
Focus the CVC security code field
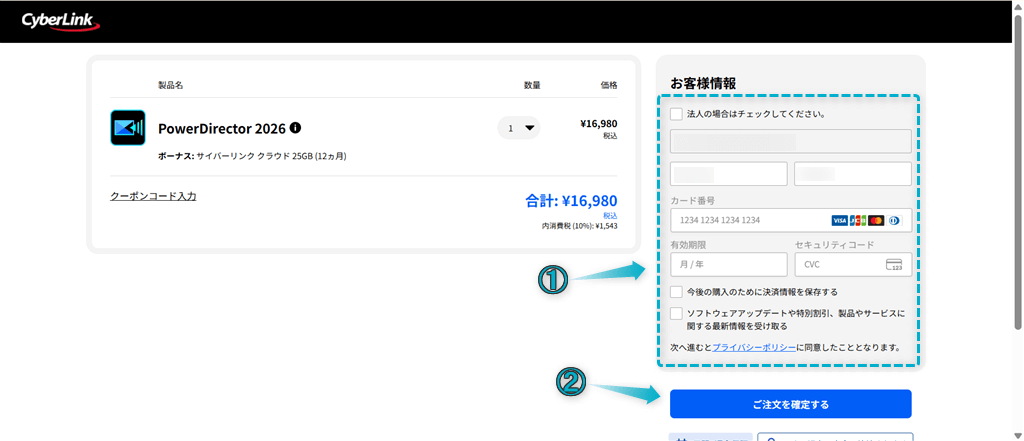[853, 265]
